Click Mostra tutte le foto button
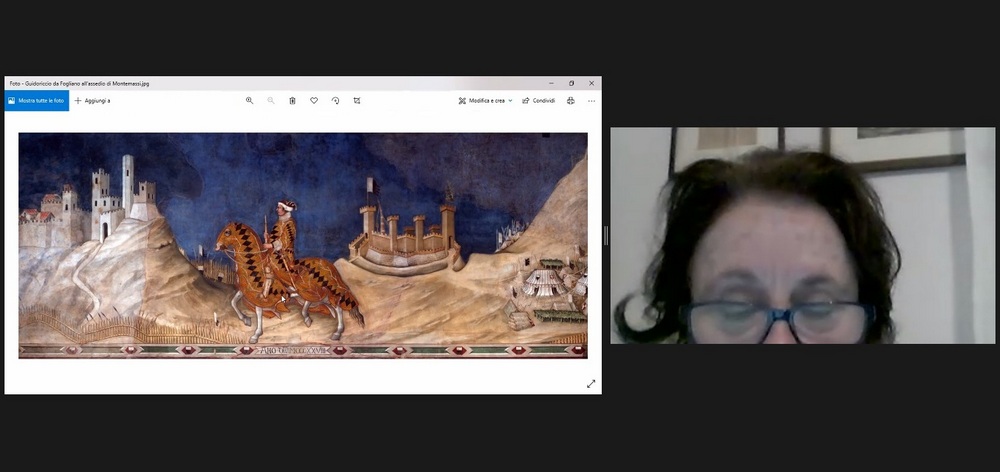The width and height of the screenshot is (1000, 472). (36, 101)
